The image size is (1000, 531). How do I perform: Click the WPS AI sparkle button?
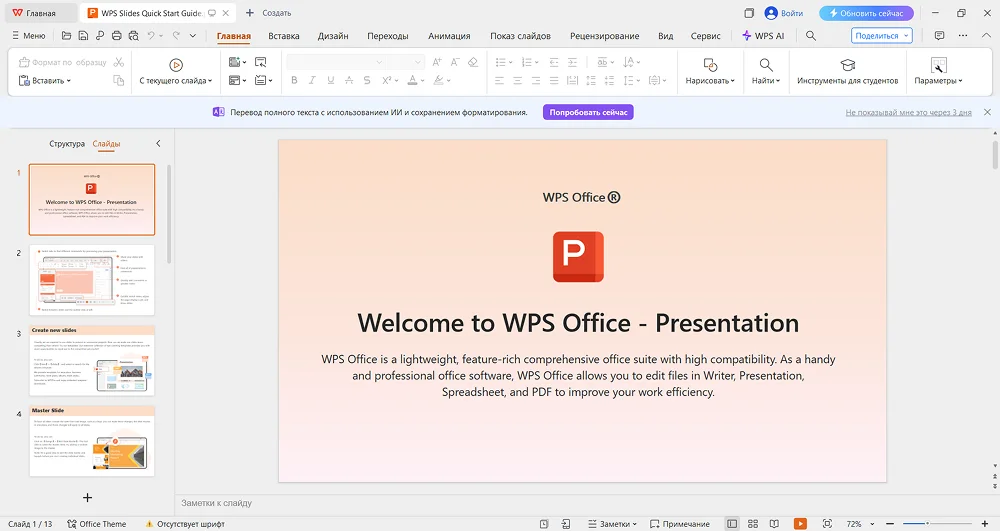coord(763,36)
